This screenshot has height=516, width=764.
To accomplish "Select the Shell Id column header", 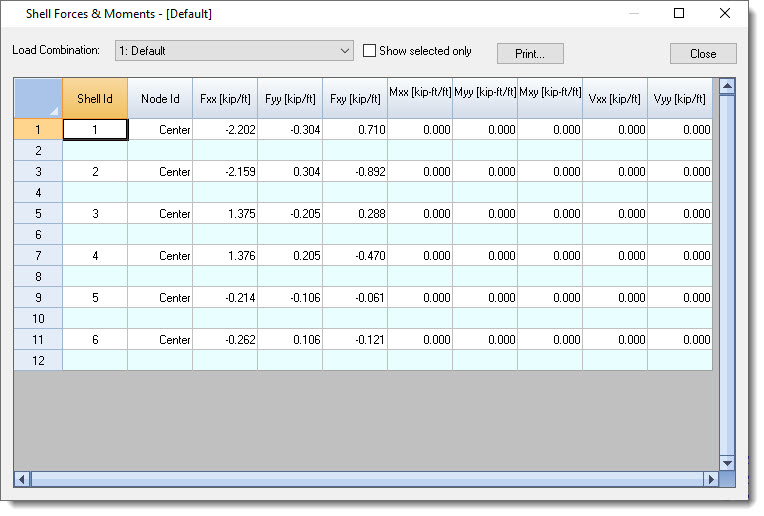I will point(95,99).
